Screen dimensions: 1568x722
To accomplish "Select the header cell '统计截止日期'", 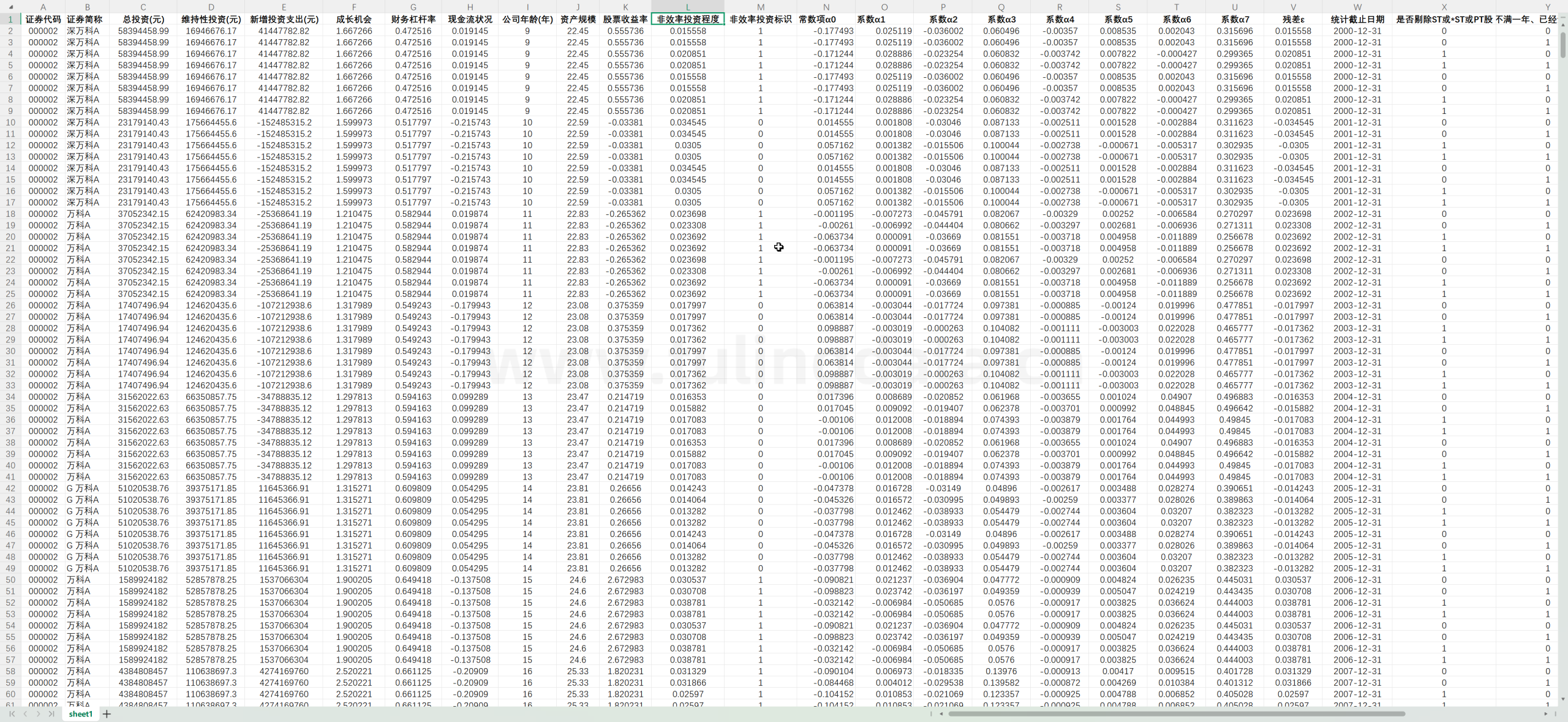I will (x=1357, y=19).
